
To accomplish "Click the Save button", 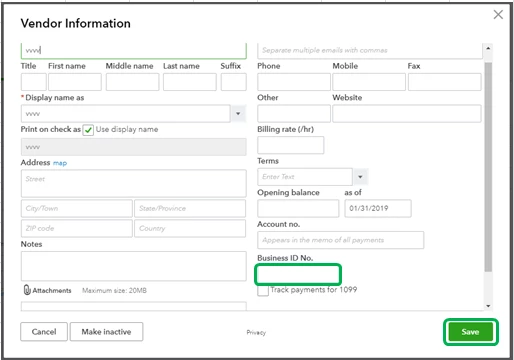I will (470, 332).
